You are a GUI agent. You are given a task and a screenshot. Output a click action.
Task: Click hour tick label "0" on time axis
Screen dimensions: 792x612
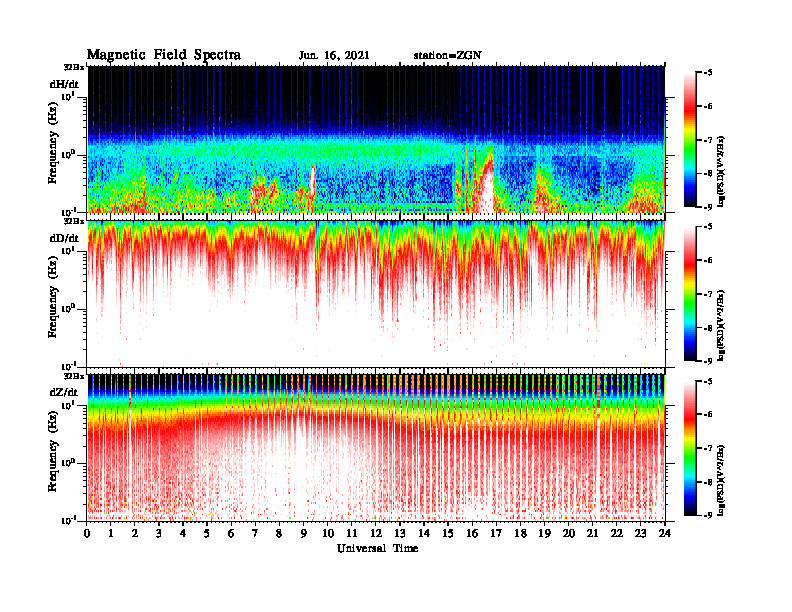tap(87, 534)
